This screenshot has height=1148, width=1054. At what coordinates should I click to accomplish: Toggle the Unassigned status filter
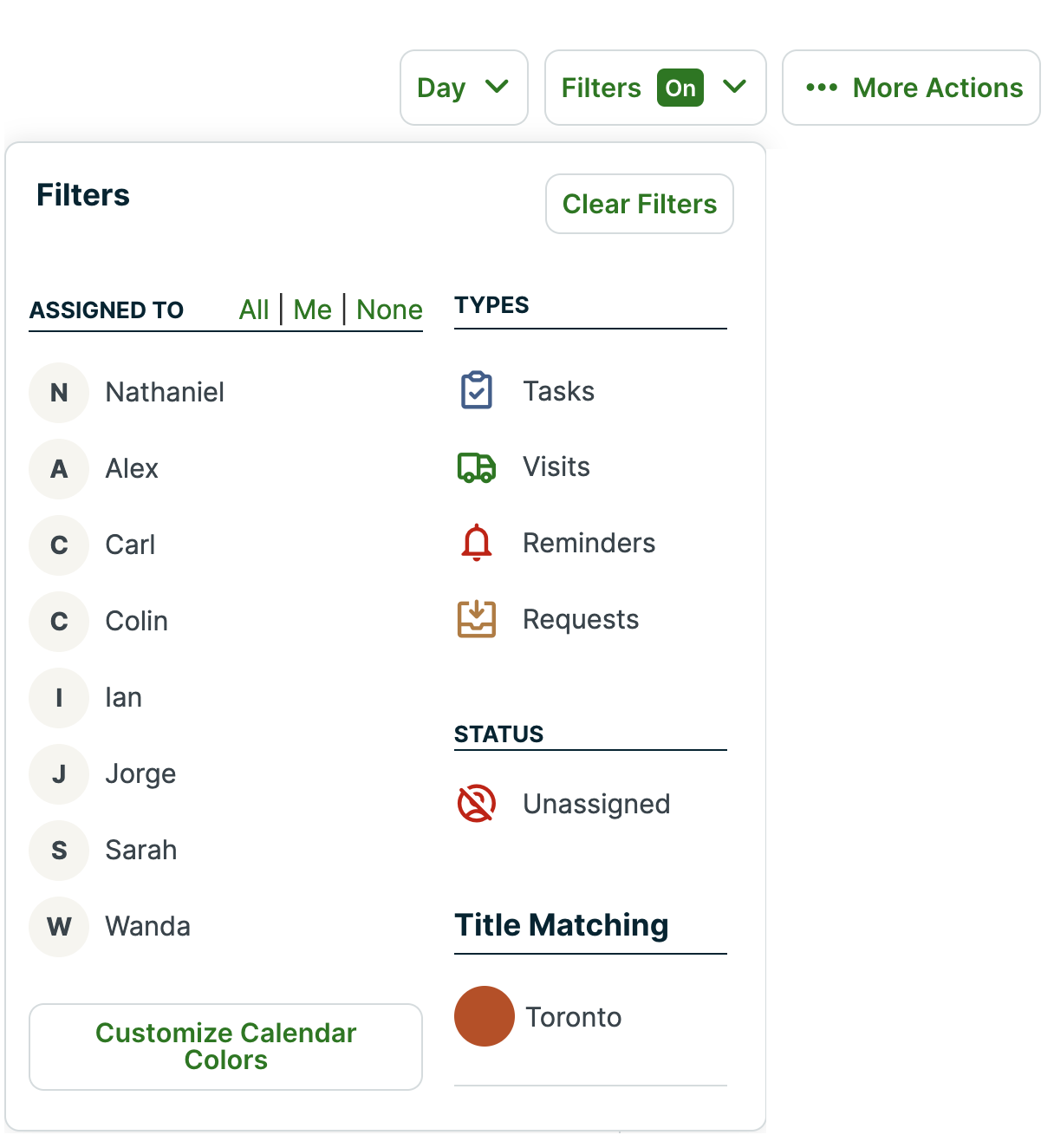(596, 803)
